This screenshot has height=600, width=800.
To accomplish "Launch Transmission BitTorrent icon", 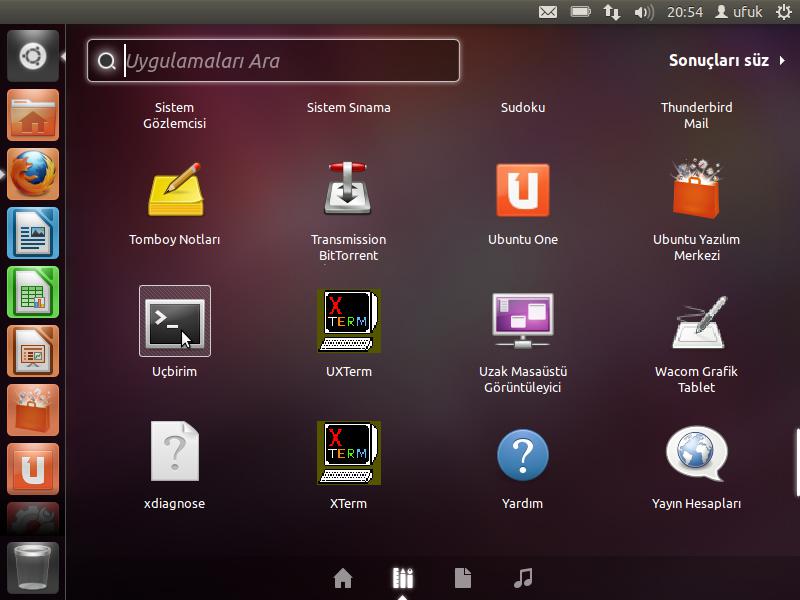I will pyautogui.click(x=348, y=189).
